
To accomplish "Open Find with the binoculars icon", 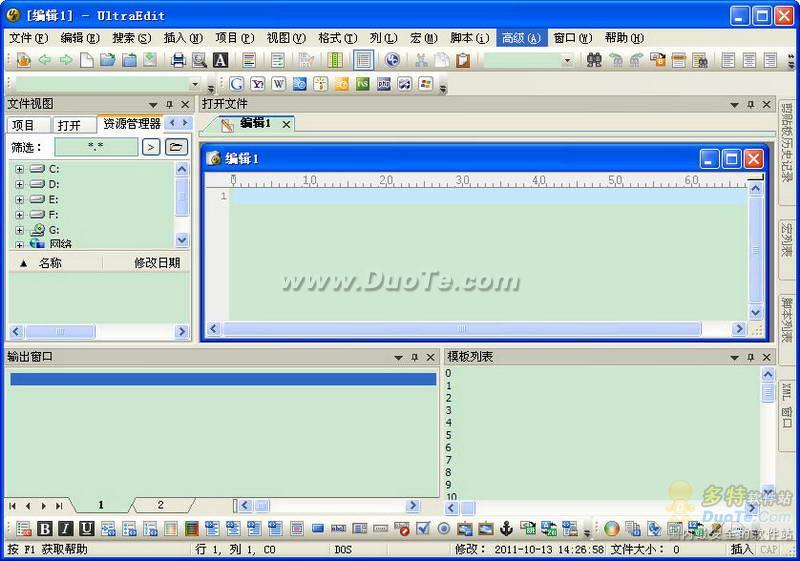I will (x=594, y=60).
